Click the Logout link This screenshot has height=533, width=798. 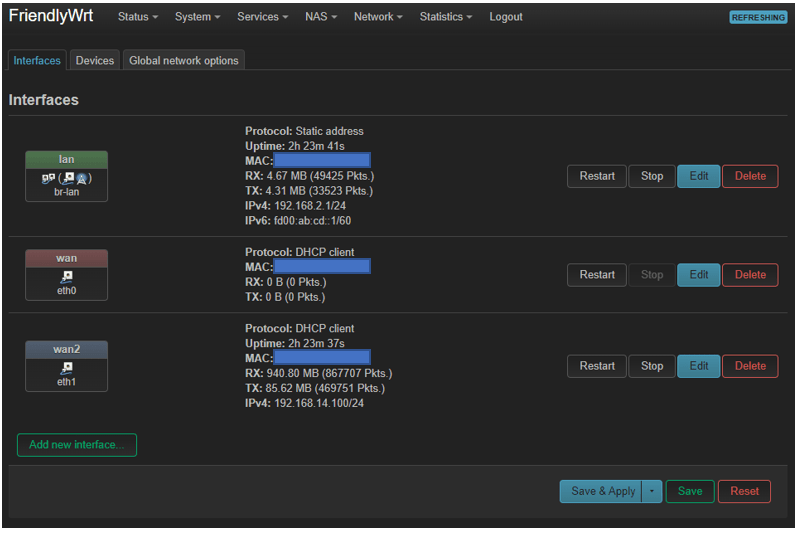tap(506, 17)
